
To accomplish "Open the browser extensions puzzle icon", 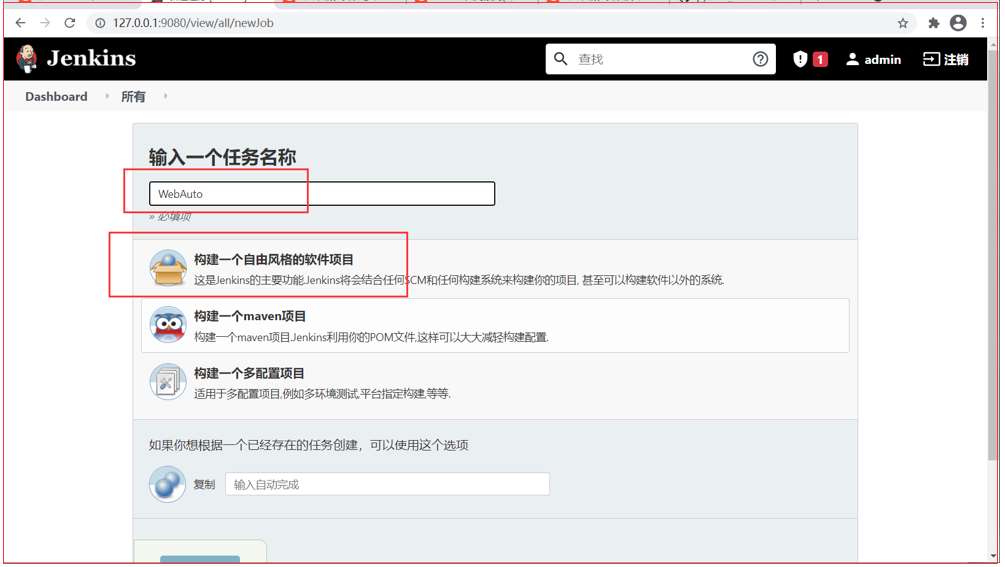I will [x=933, y=23].
